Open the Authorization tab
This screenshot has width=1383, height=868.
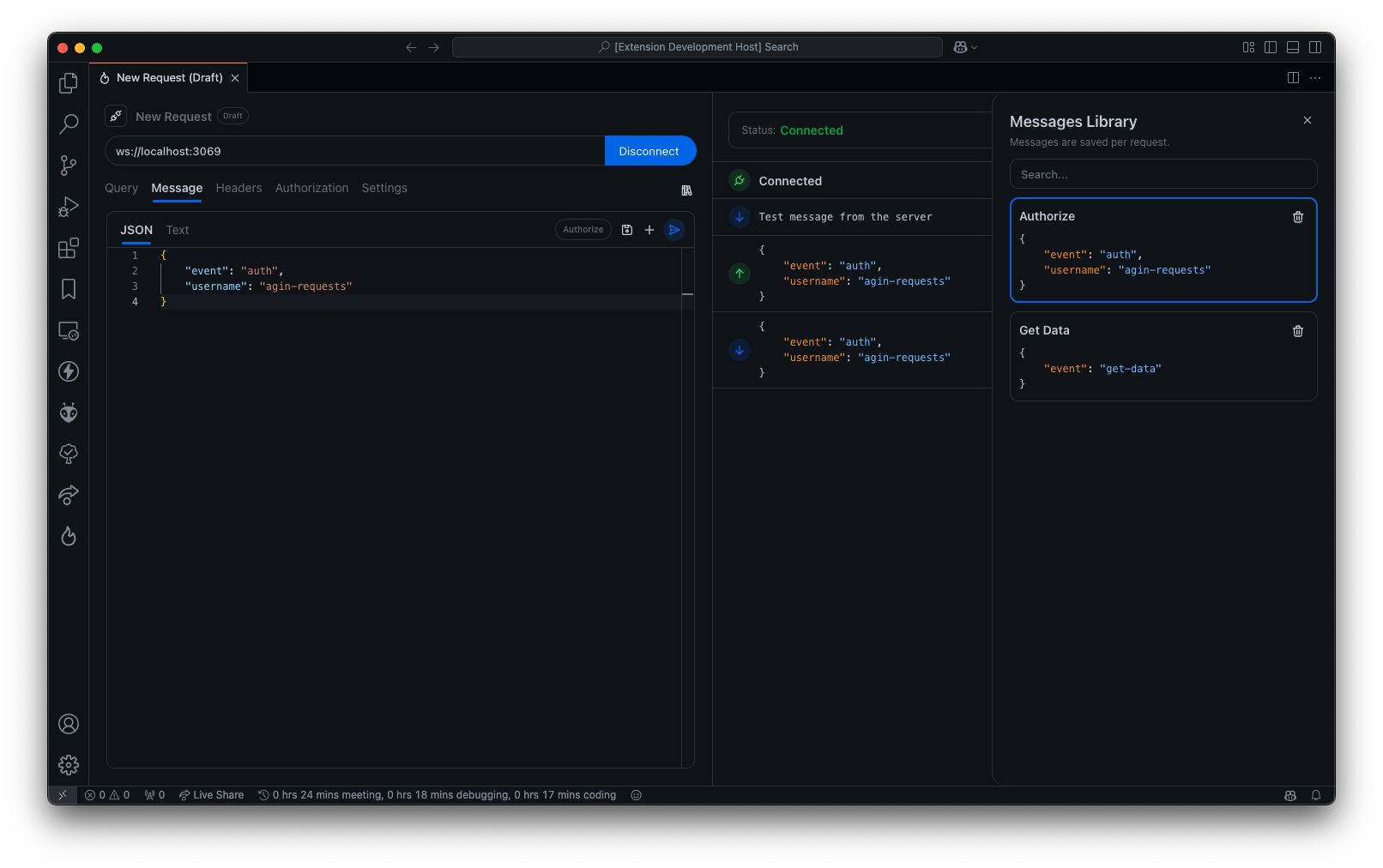tap(312, 188)
